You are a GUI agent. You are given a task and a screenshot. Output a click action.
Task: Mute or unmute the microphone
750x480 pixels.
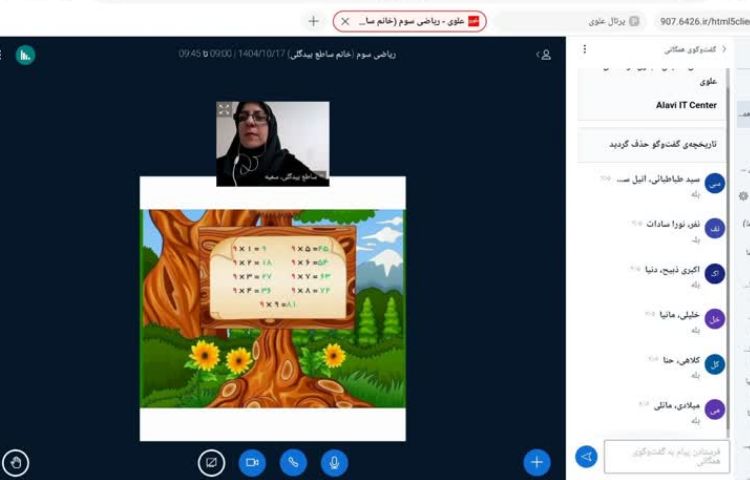coord(334,462)
